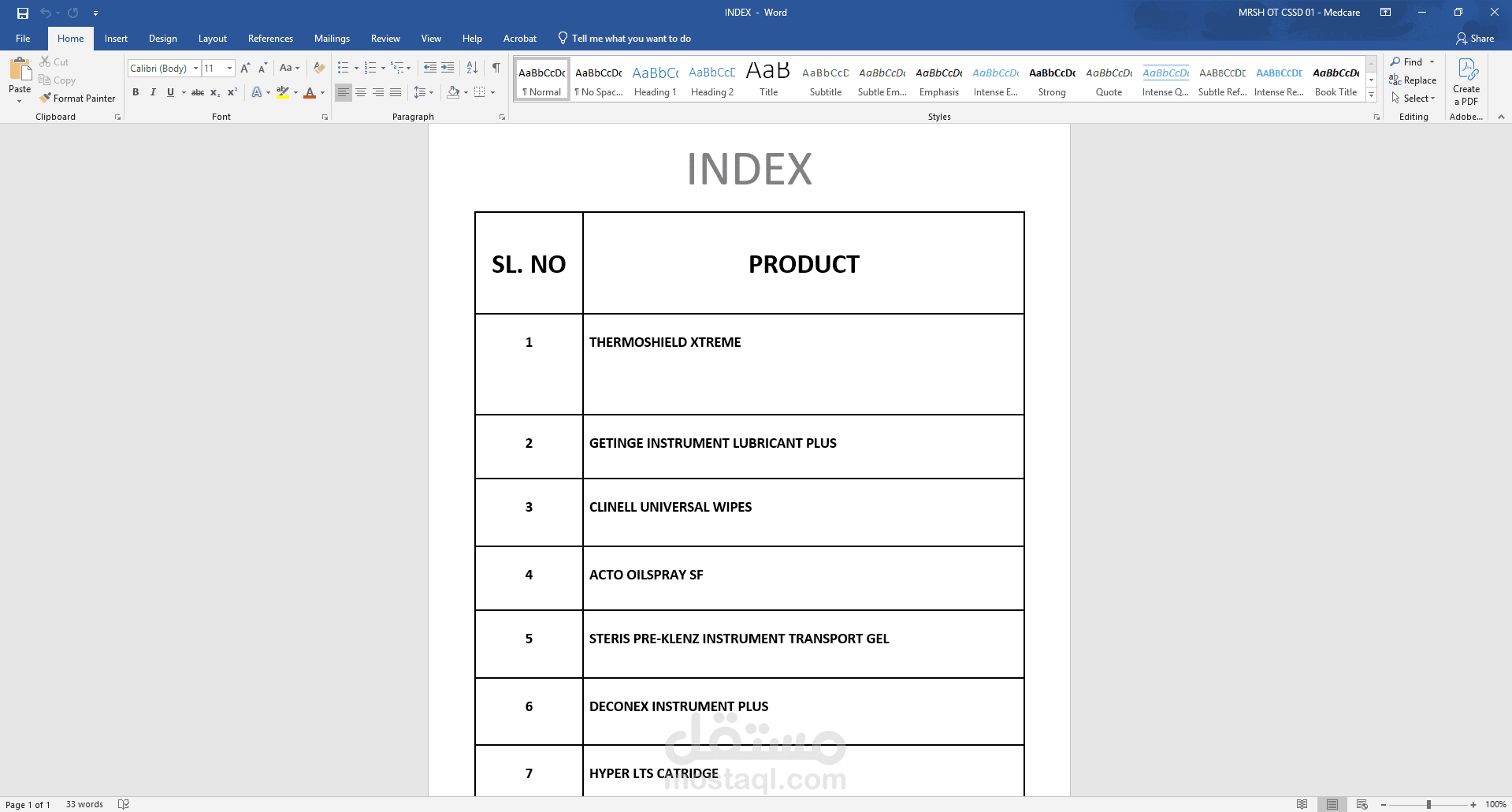Open Clipboard pane launcher
The image size is (1512, 812).
[x=117, y=117]
